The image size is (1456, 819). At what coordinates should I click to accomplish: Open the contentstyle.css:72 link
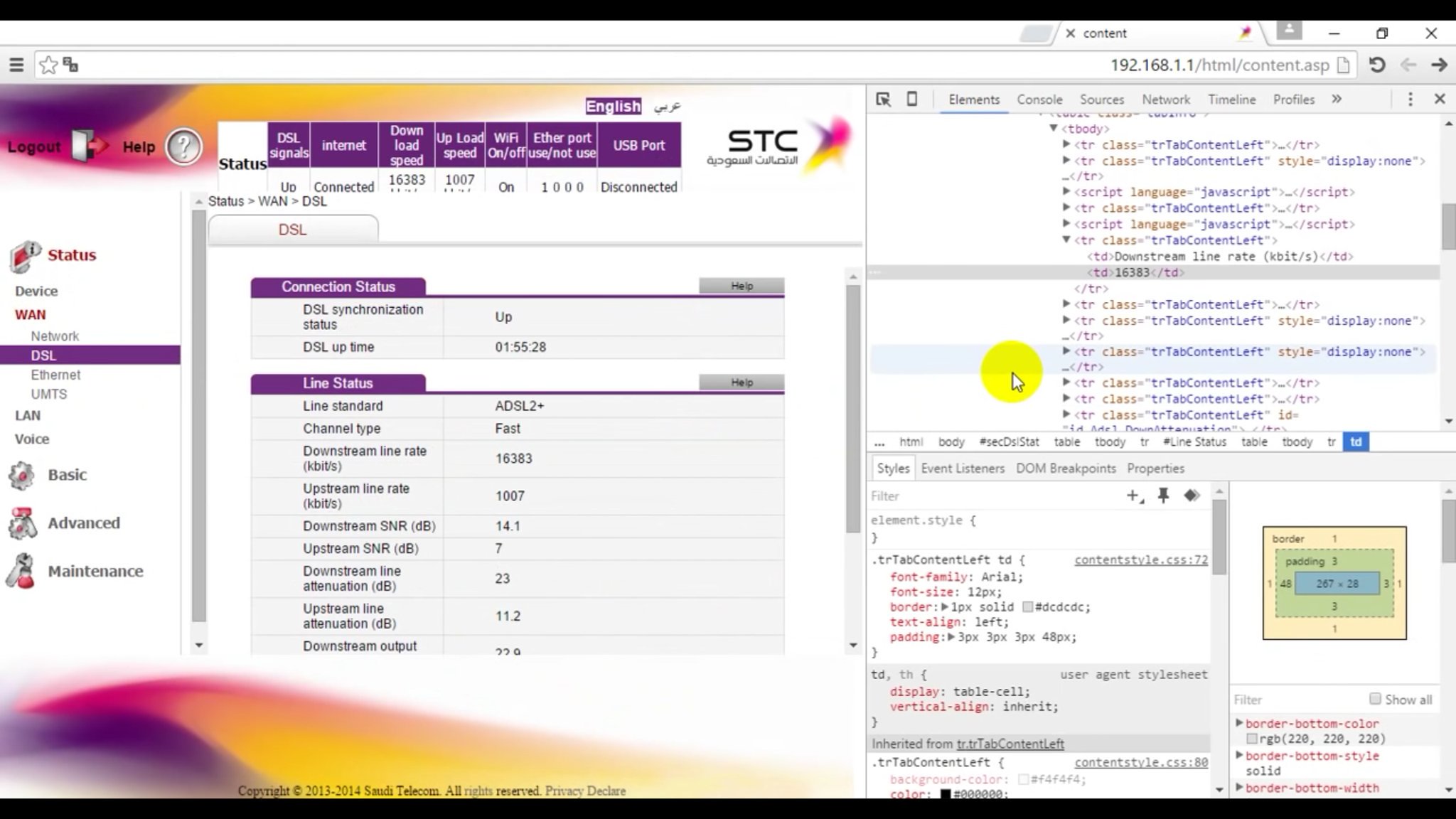[1140, 560]
